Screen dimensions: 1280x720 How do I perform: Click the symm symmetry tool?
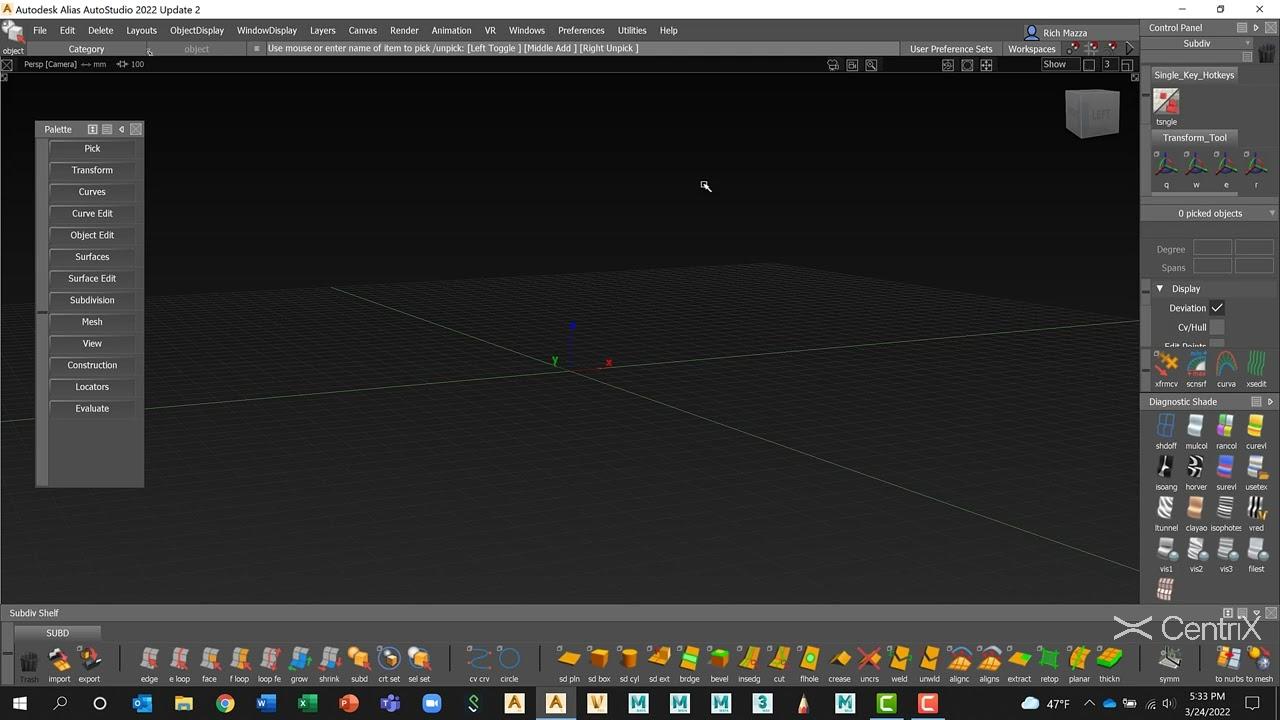point(1169,659)
